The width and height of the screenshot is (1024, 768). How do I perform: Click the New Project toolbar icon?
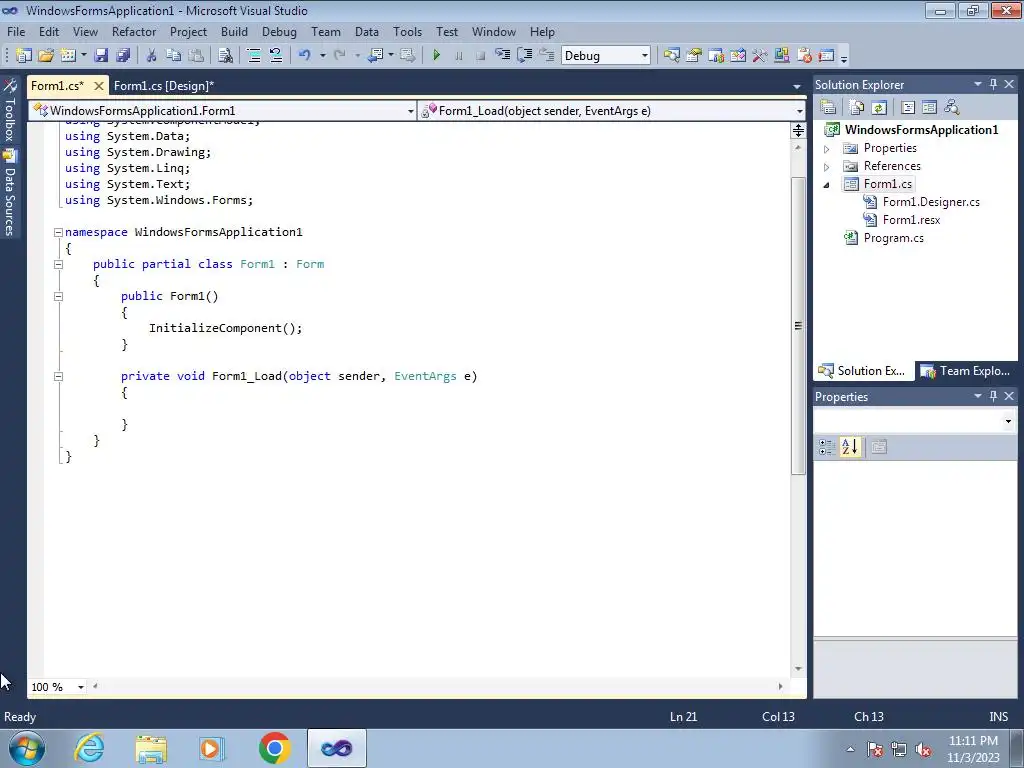[x=24, y=56]
